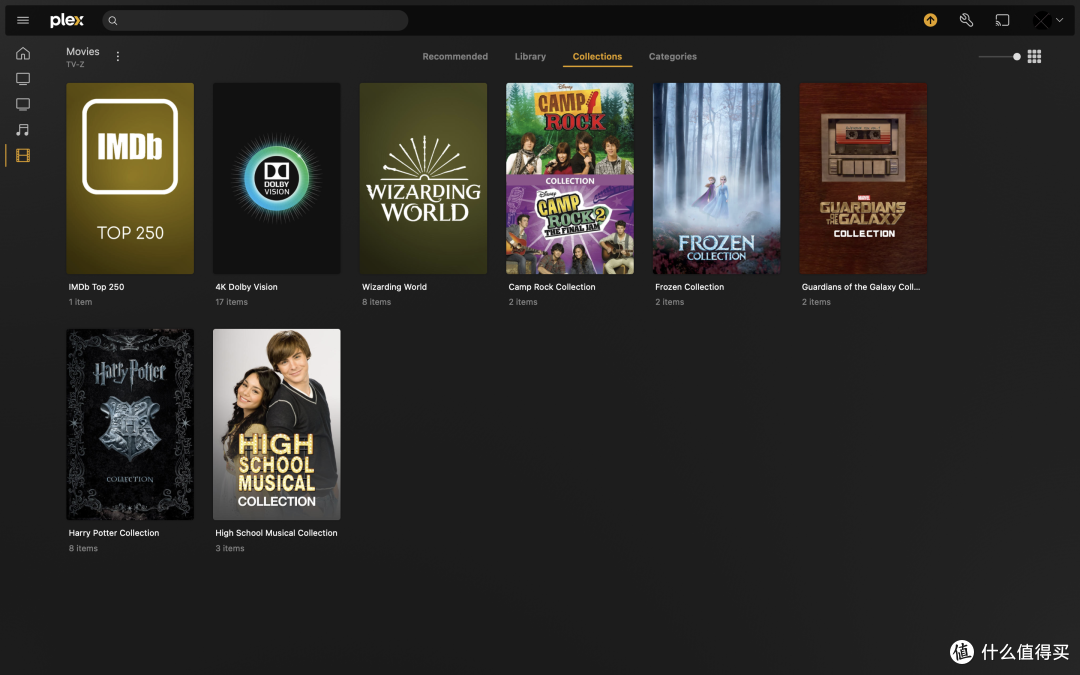Click the Plex logo
This screenshot has width=1080, height=675.
coord(67,20)
